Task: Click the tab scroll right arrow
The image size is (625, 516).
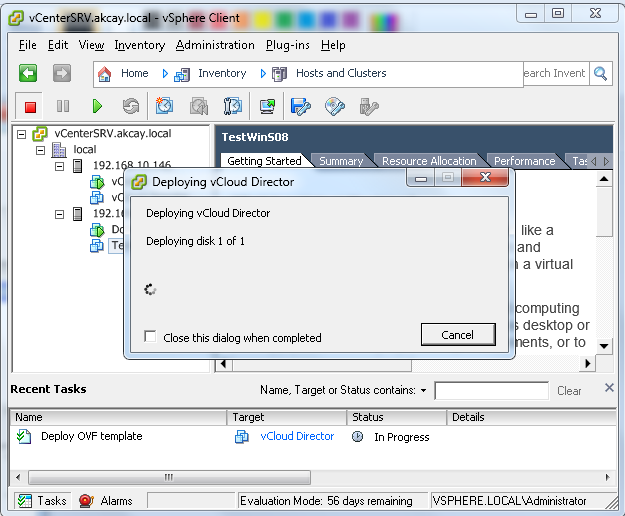Action: 606,161
